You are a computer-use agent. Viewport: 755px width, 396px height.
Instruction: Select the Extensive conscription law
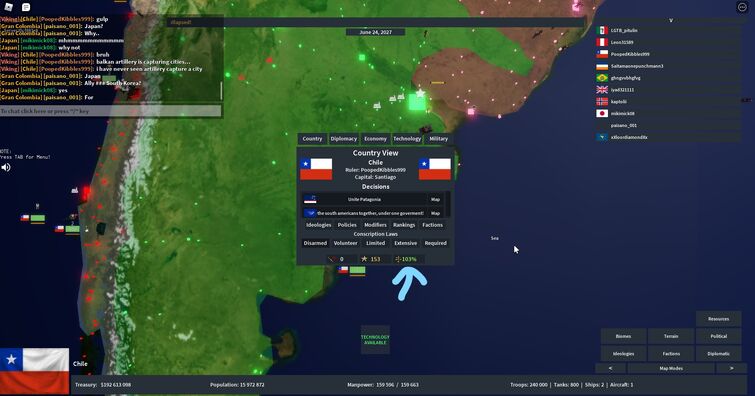point(405,243)
